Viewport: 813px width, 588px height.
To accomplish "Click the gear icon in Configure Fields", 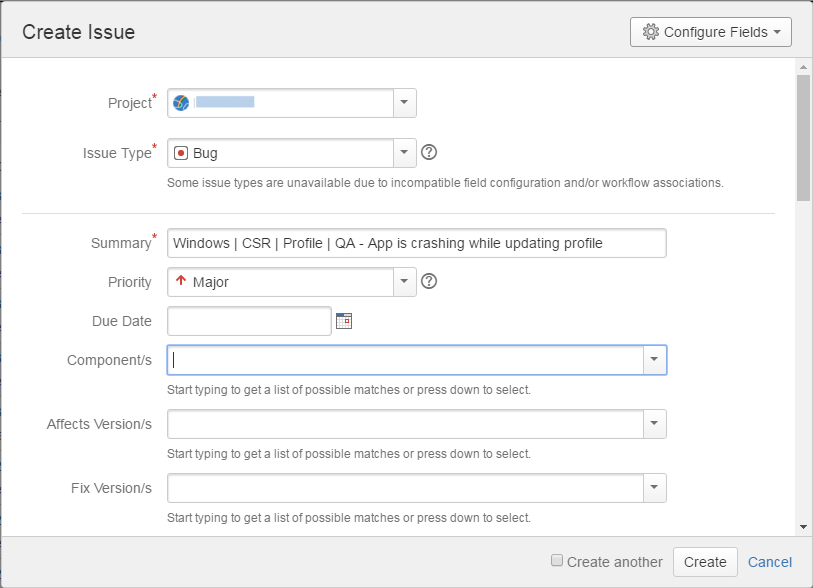I will [651, 32].
